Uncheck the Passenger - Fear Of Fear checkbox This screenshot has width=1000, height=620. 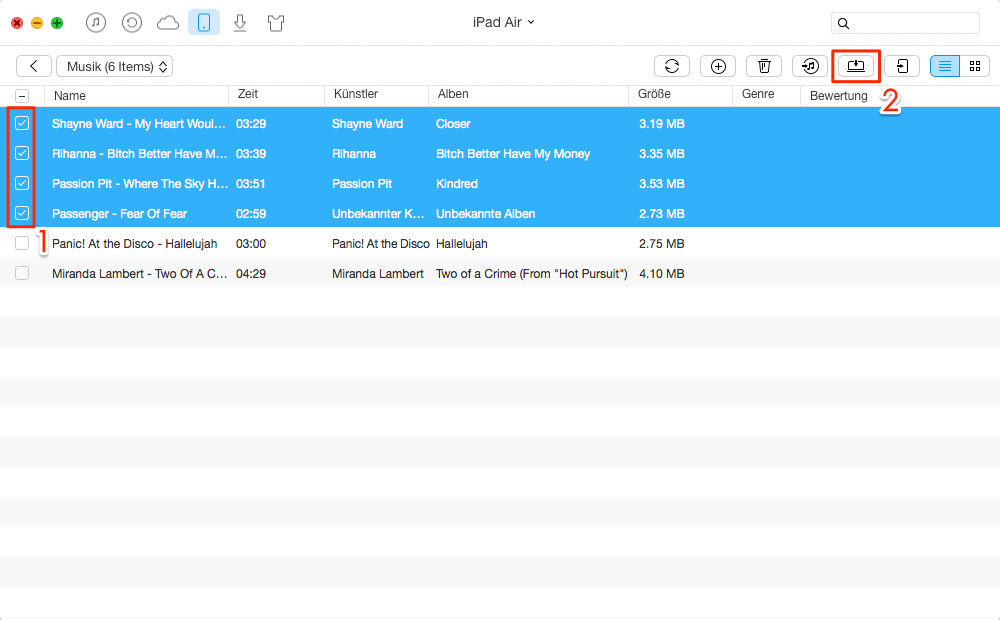coord(22,213)
